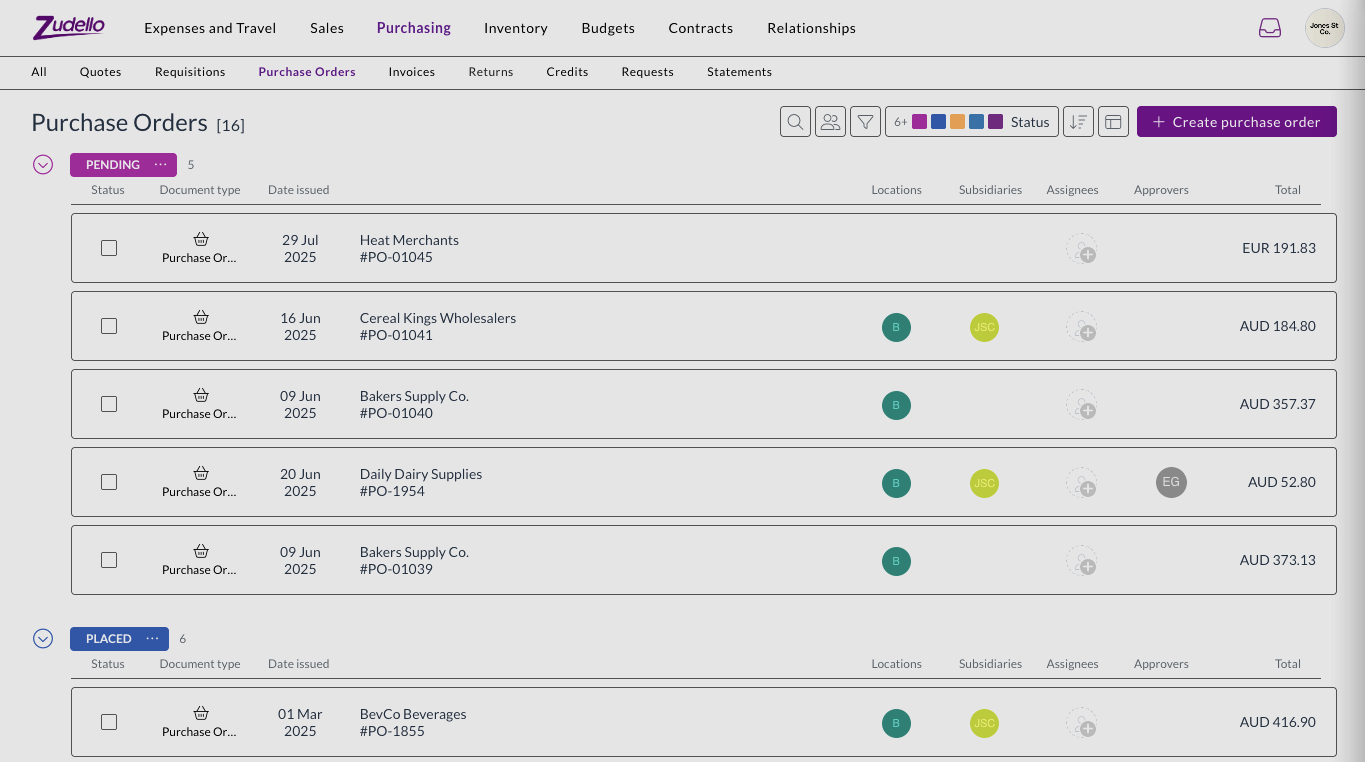
Task: Open the layout view icon
Action: (x=1113, y=122)
